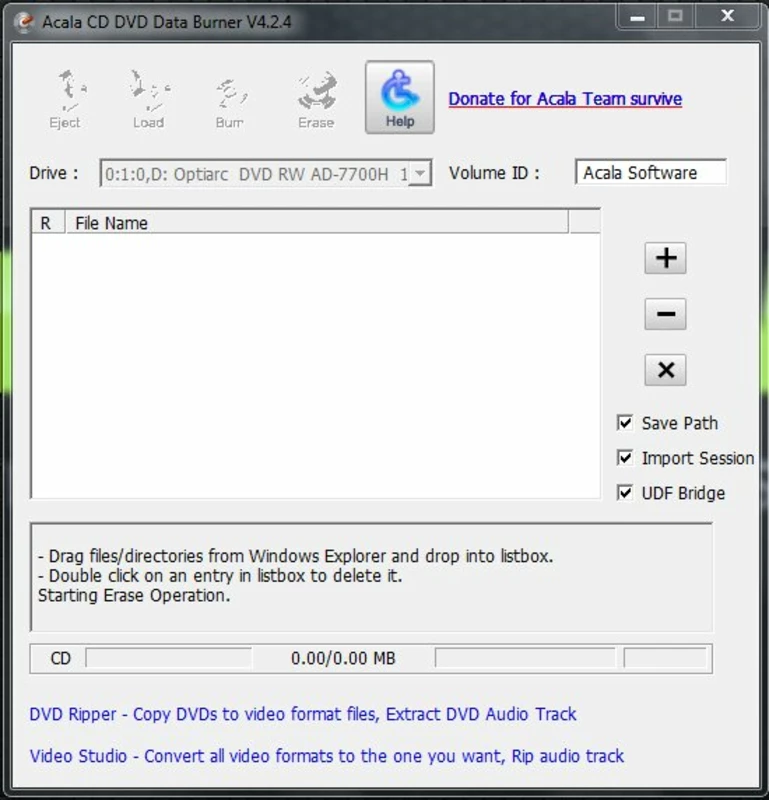Click the CD media type label
This screenshot has height=800, width=769.
pyautogui.click(x=60, y=658)
